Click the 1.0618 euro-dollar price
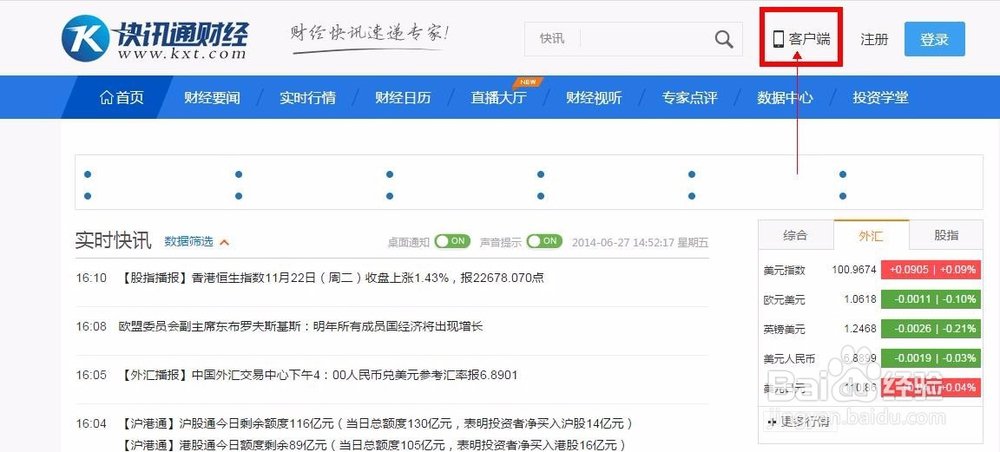The height and width of the screenshot is (452, 1000). pyautogui.click(x=858, y=299)
